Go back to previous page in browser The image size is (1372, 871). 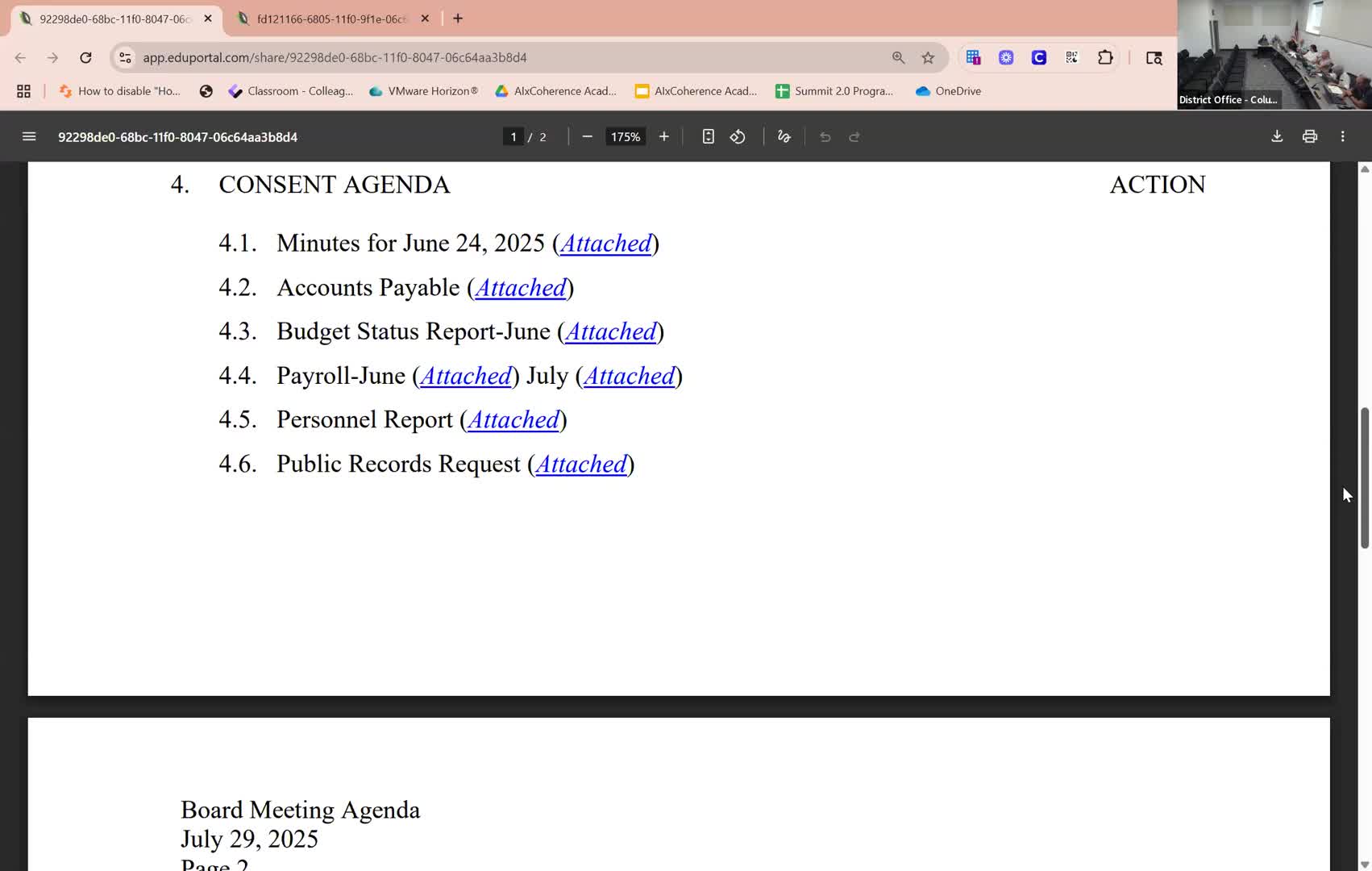coord(20,57)
